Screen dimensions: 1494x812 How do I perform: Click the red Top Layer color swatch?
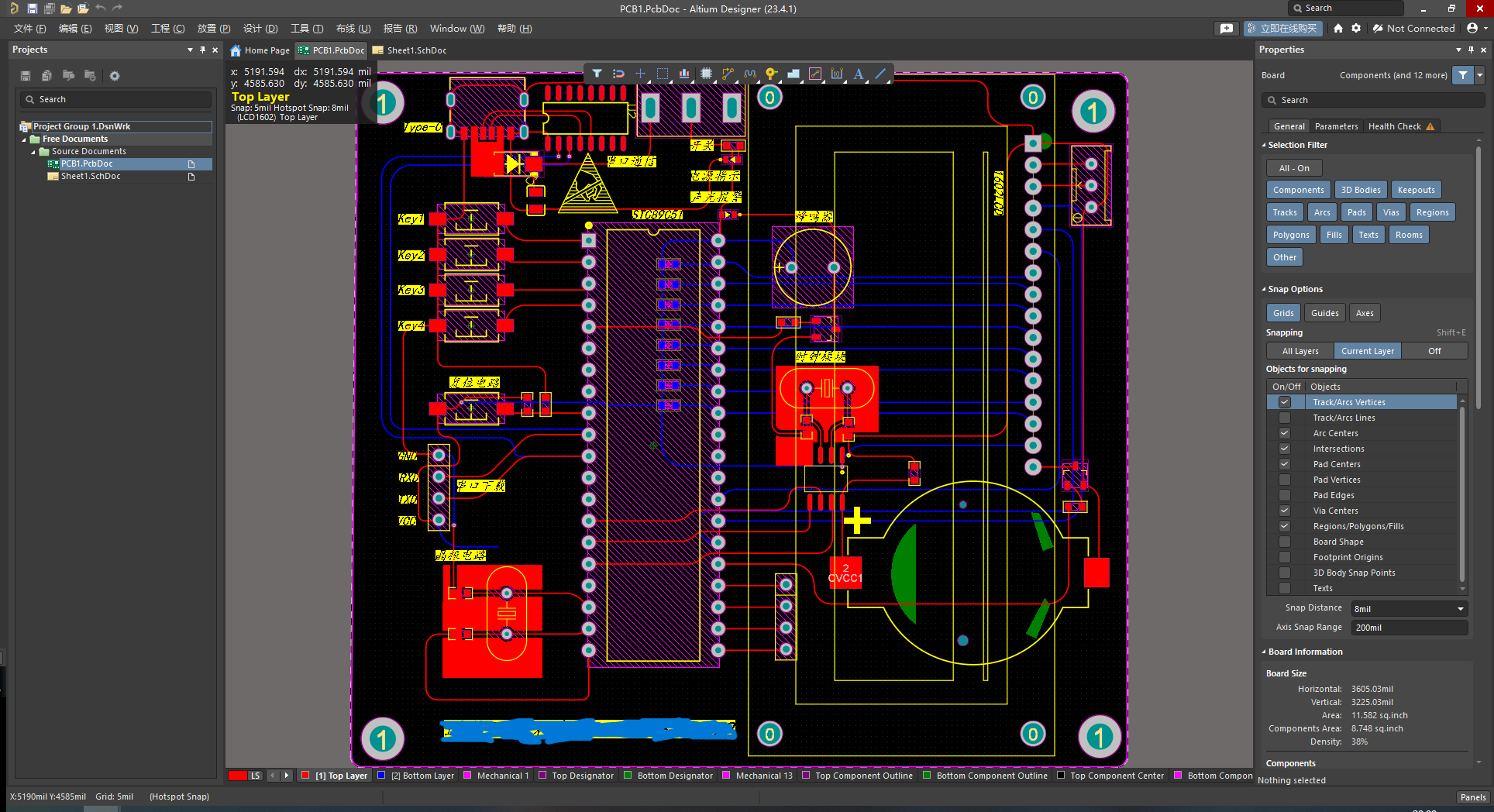[305, 776]
